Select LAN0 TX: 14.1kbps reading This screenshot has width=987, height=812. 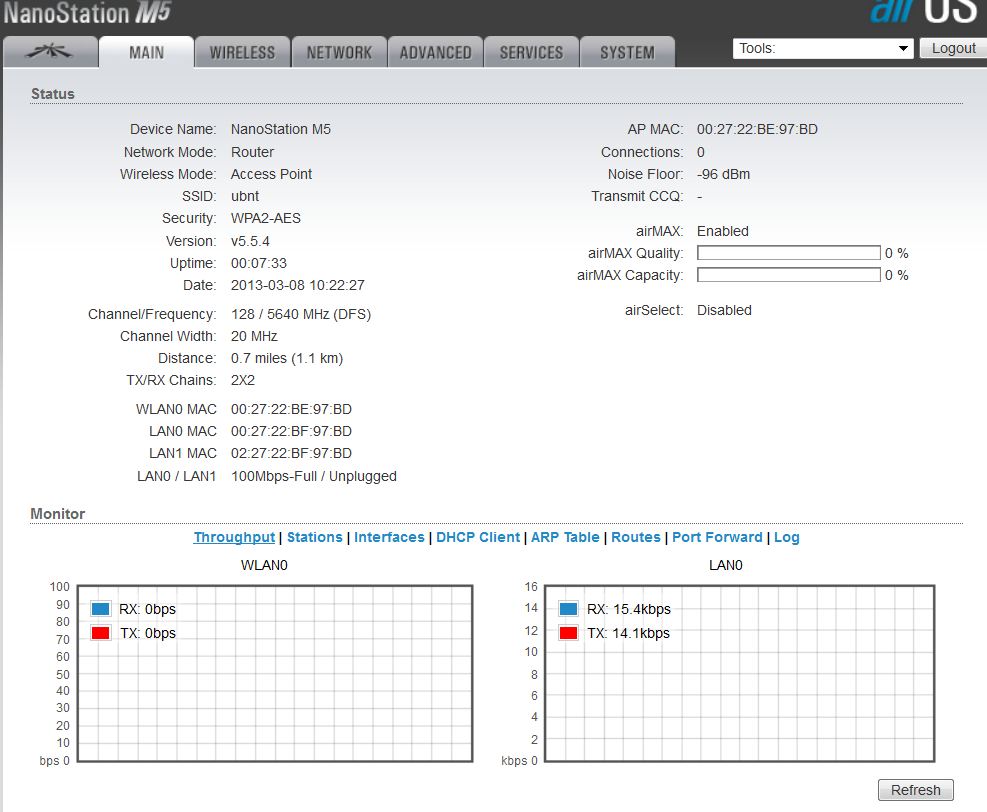point(628,633)
